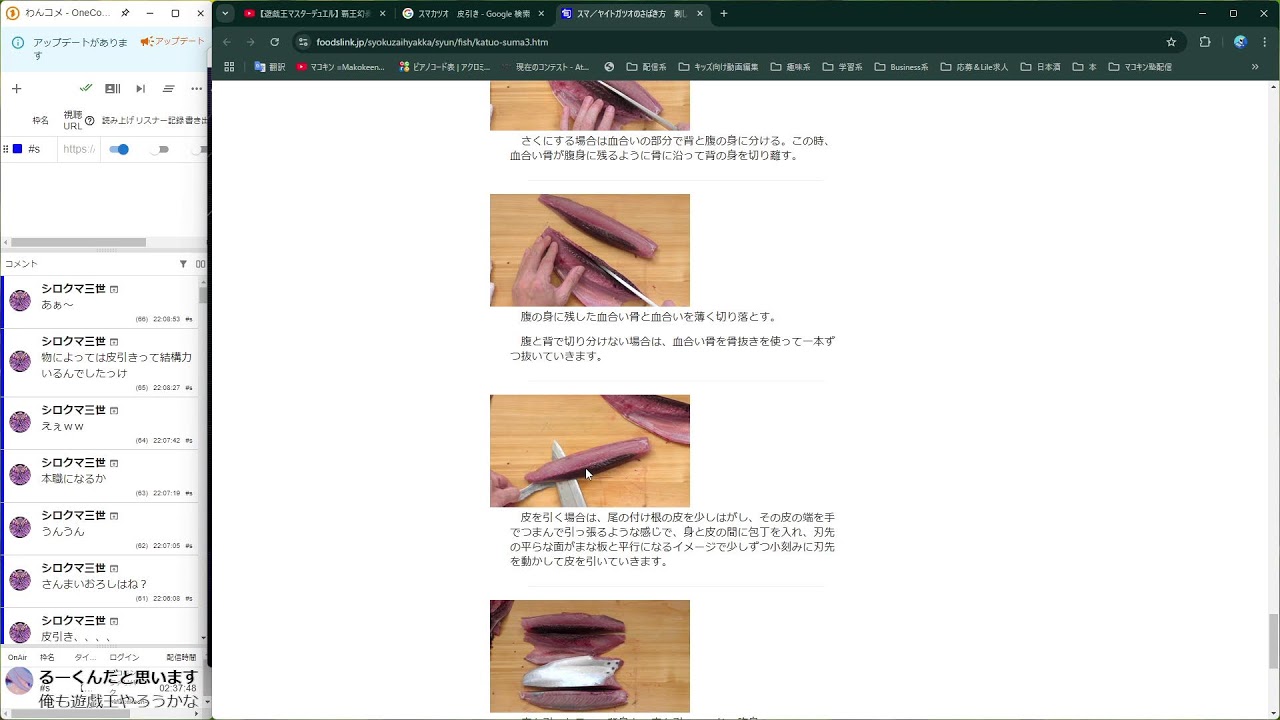Image resolution: width=1280 pixels, height=720 pixels.
Task: Open the listener list icon in OneComme
Action: [113, 89]
